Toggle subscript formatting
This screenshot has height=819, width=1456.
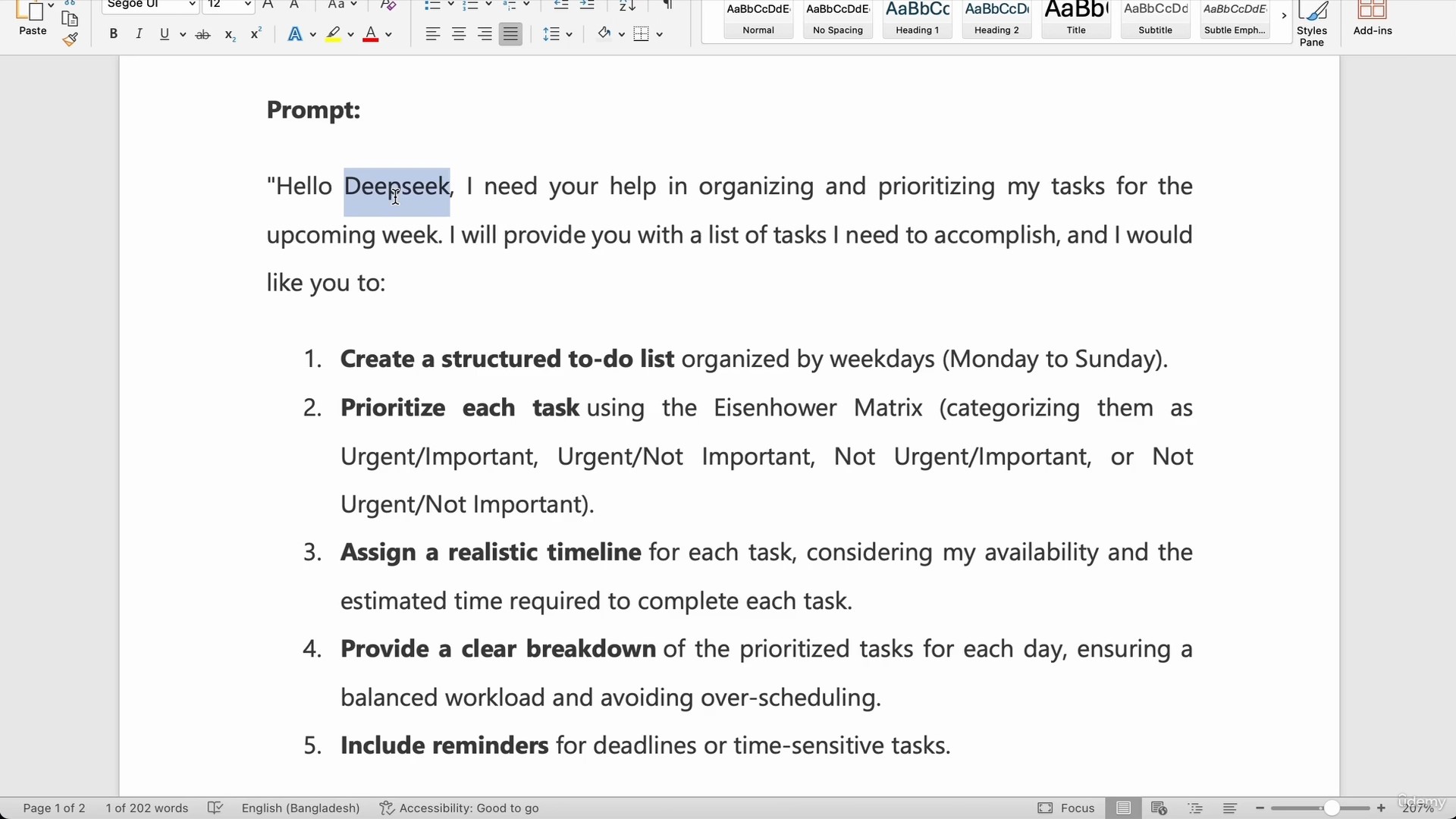pyautogui.click(x=230, y=34)
